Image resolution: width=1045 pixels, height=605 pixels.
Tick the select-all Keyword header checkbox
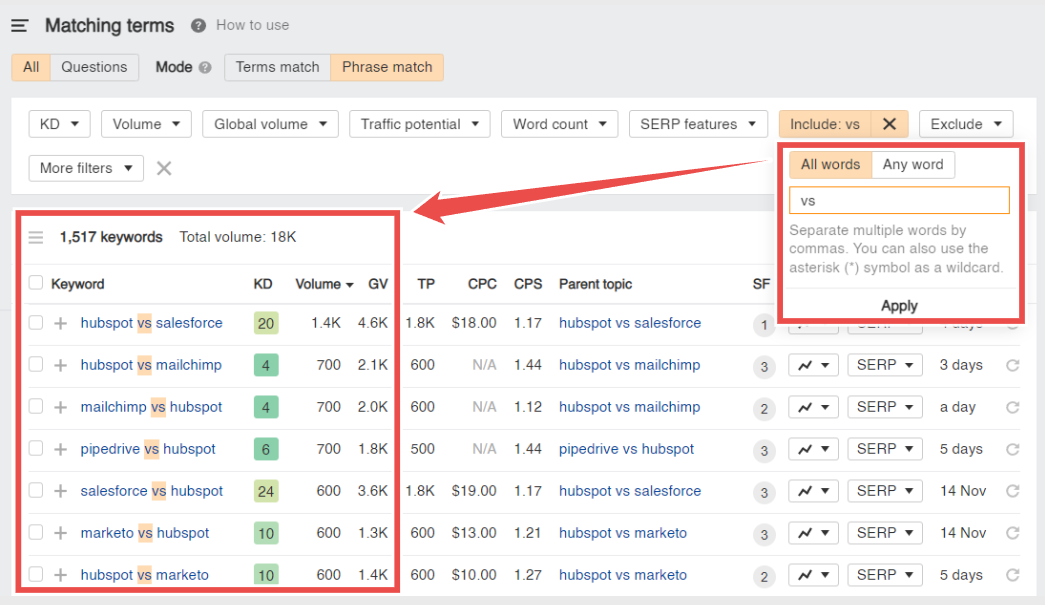pyautogui.click(x=36, y=283)
